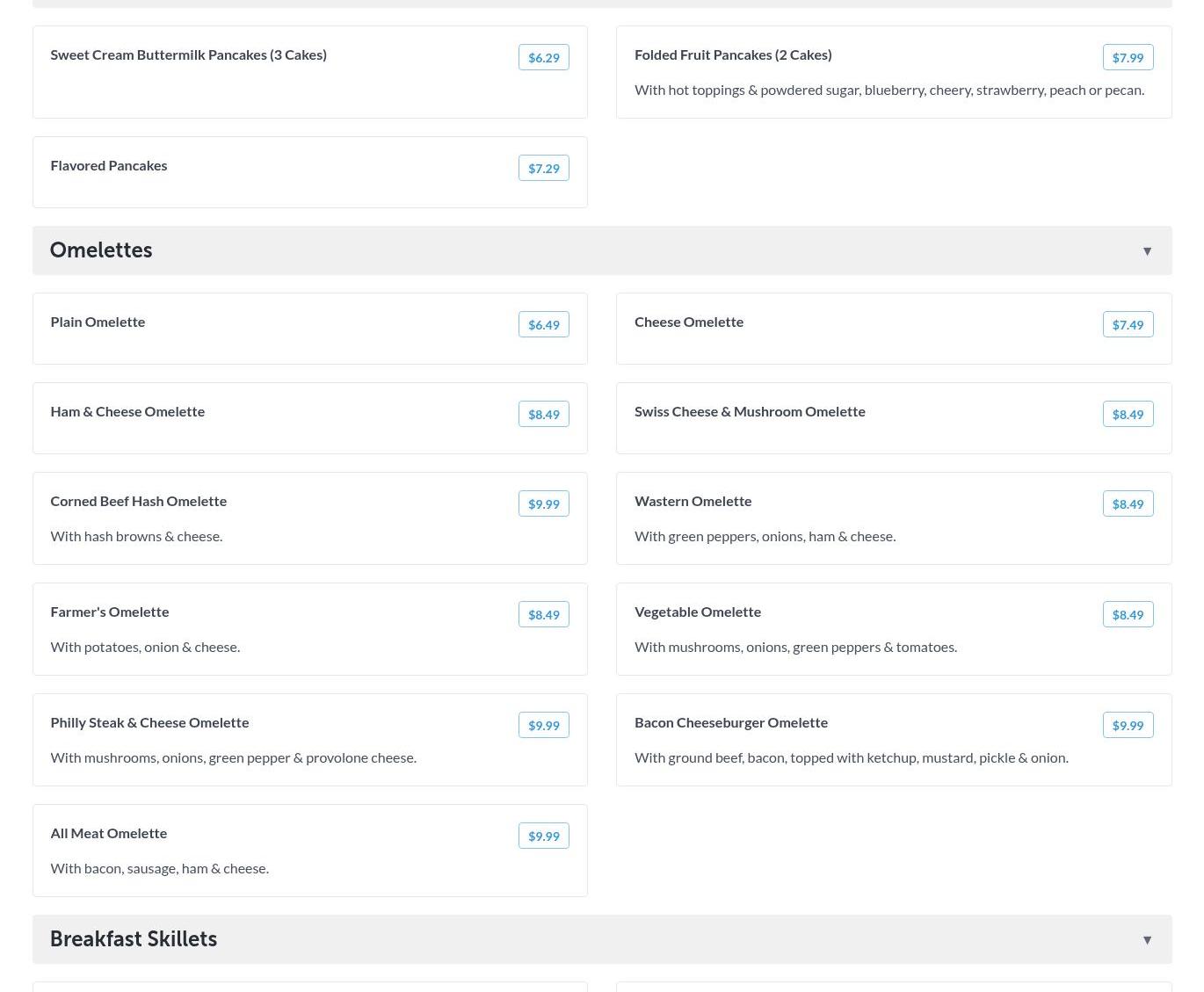Click the "Sweet Cream Buttermilk Pancakes (3 Cakes)" title
1204x992 pixels.
[x=188, y=54]
